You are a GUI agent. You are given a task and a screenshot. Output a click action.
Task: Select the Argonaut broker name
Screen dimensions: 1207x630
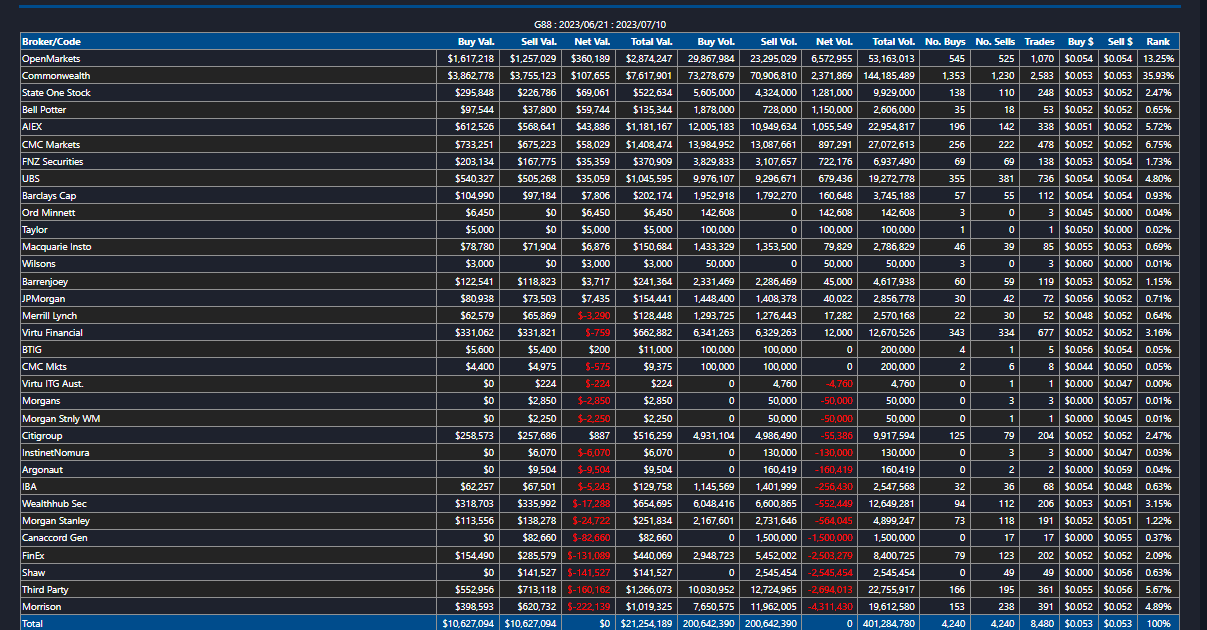43,470
